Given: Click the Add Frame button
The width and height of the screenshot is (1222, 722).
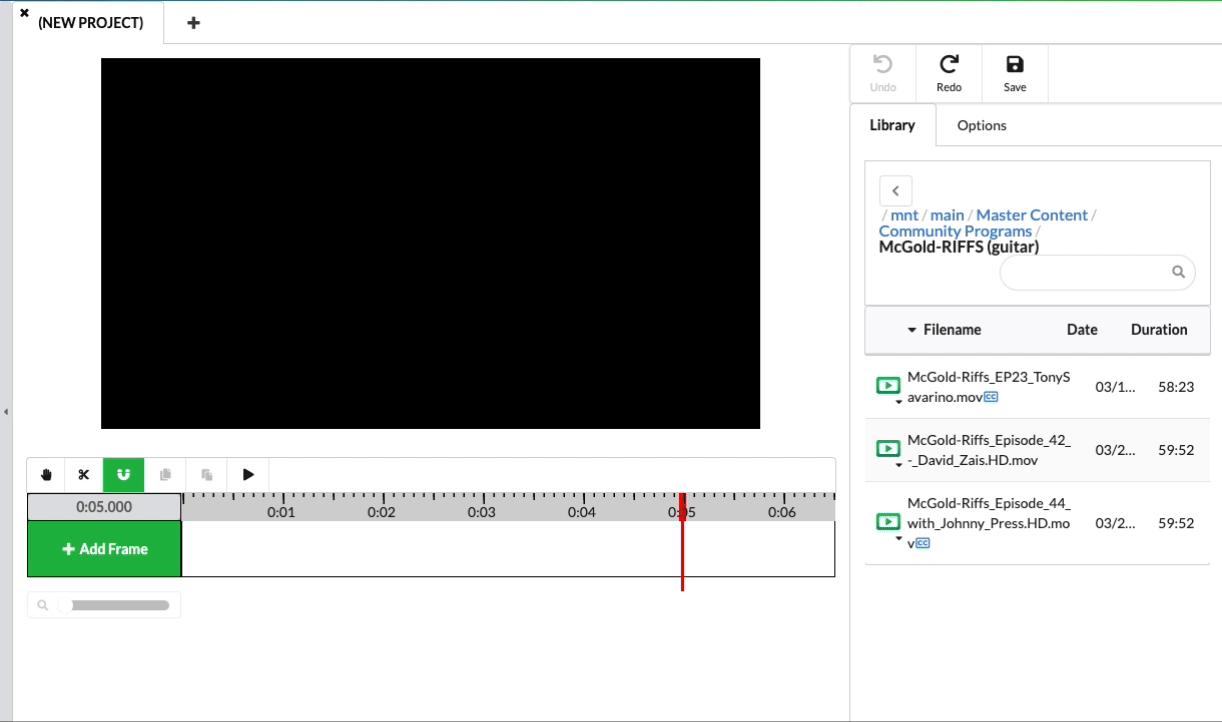Looking at the screenshot, I should tap(104, 548).
